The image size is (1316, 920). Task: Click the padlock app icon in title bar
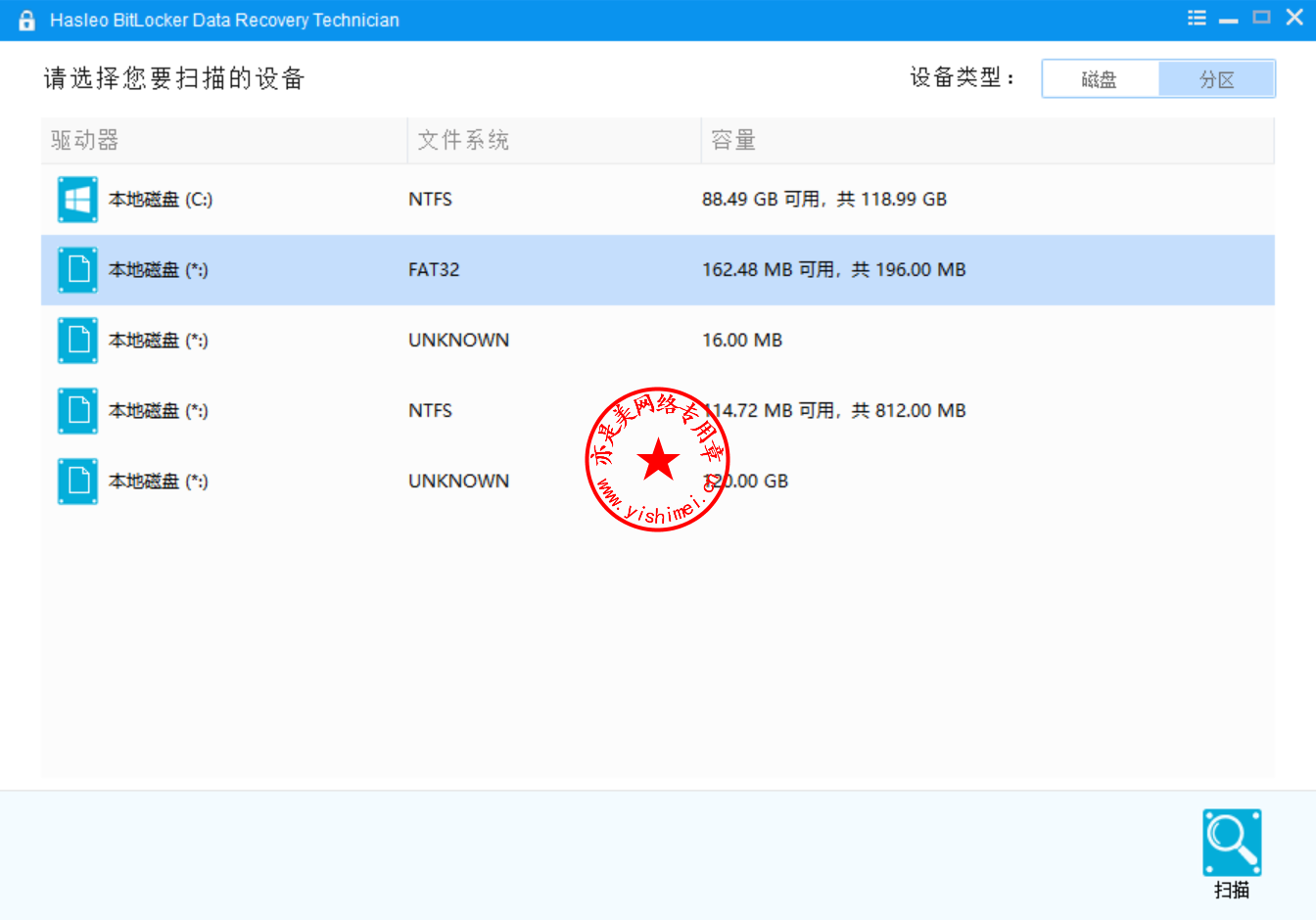click(26, 21)
